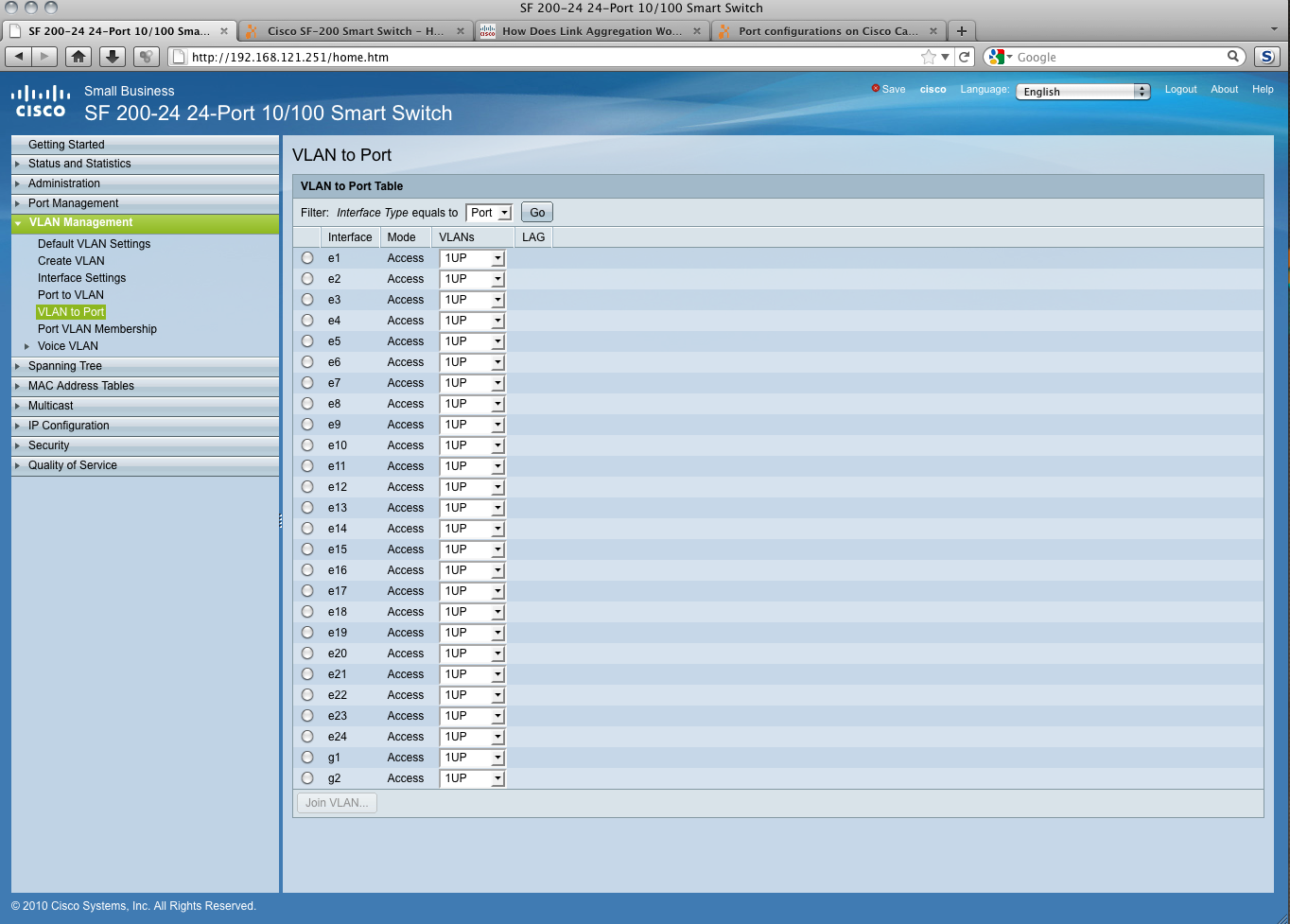The width and height of the screenshot is (1290, 924).
Task: Click the URL address field
Action: pos(549,57)
